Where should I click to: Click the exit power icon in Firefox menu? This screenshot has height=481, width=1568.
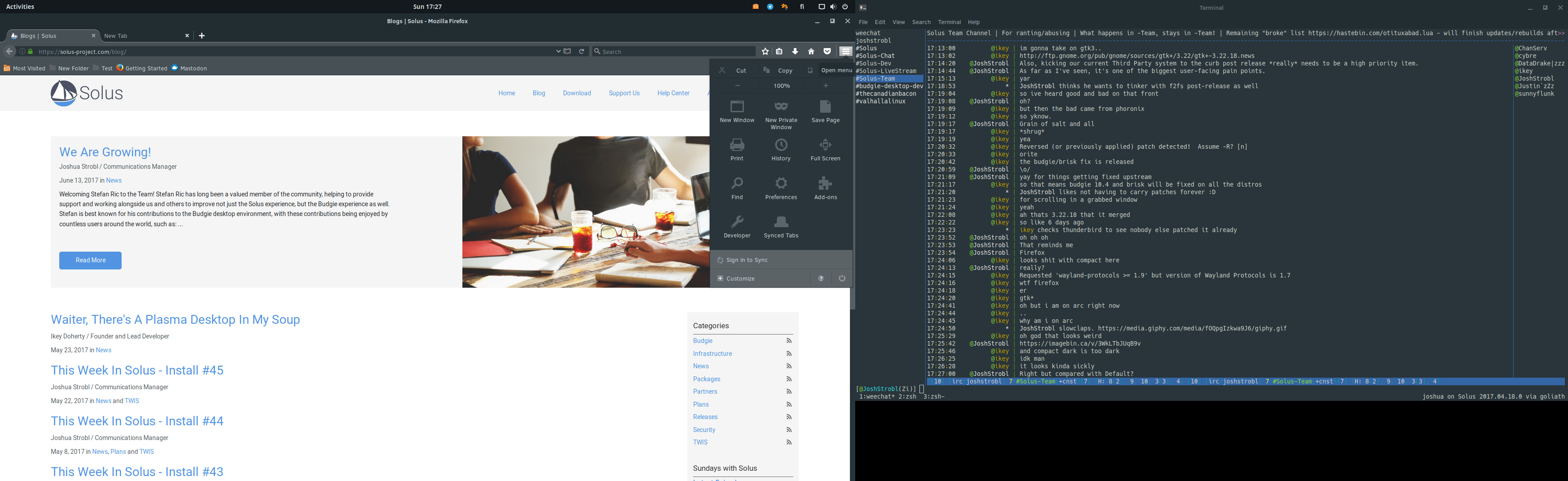click(x=842, y=278)
